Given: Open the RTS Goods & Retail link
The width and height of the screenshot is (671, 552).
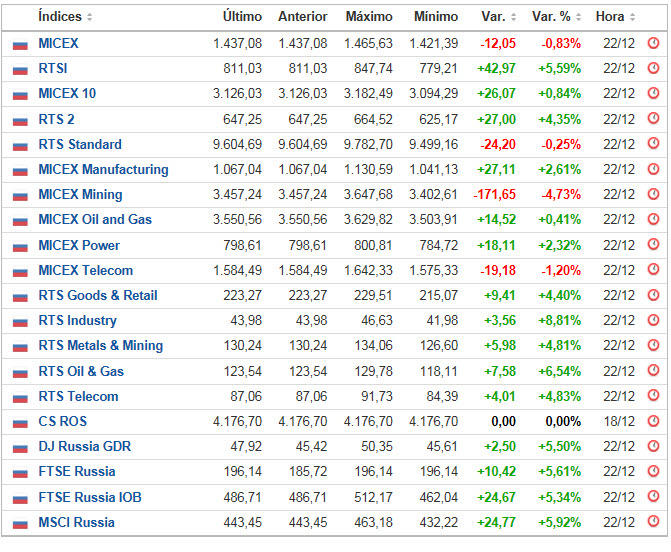Looking at the screenshot, I should pos(98,296).
